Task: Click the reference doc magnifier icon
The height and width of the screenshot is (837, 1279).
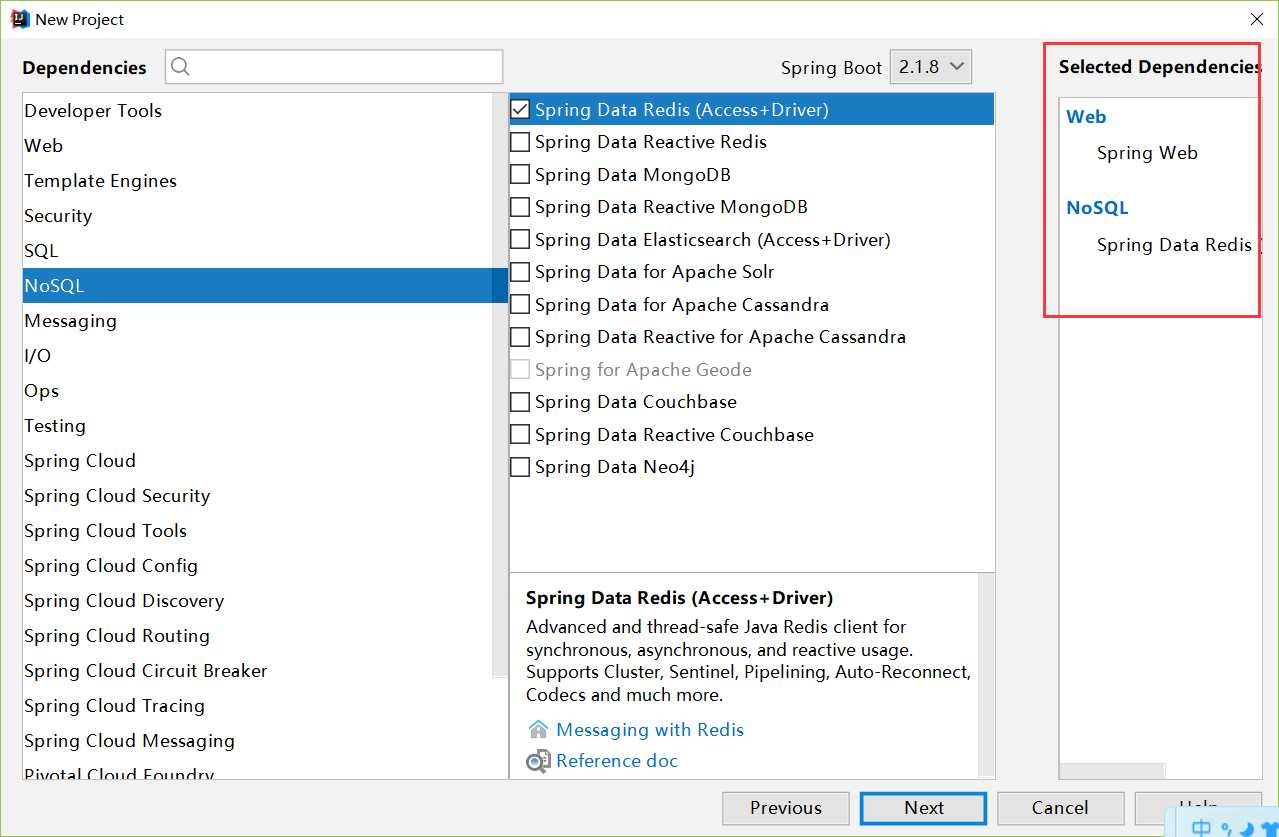Action: 538,761
